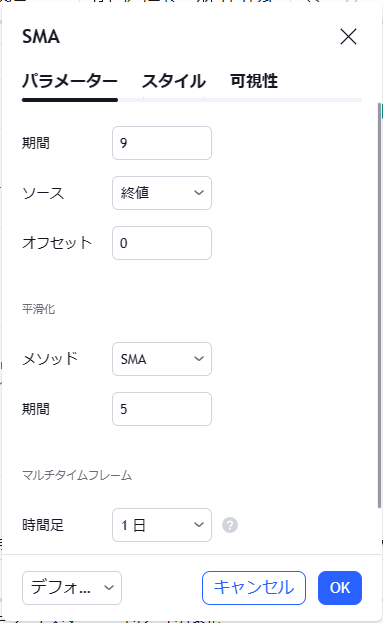Click the chevron arrow in メソッド dropdown
383x623 pixels.
coord(199,359)
